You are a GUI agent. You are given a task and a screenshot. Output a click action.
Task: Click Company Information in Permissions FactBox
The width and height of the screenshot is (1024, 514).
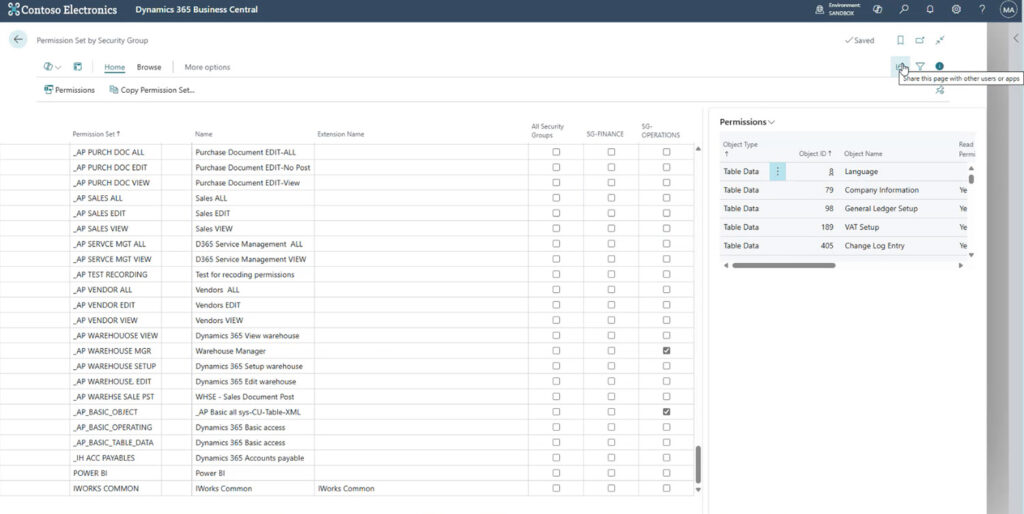point(882,190)
